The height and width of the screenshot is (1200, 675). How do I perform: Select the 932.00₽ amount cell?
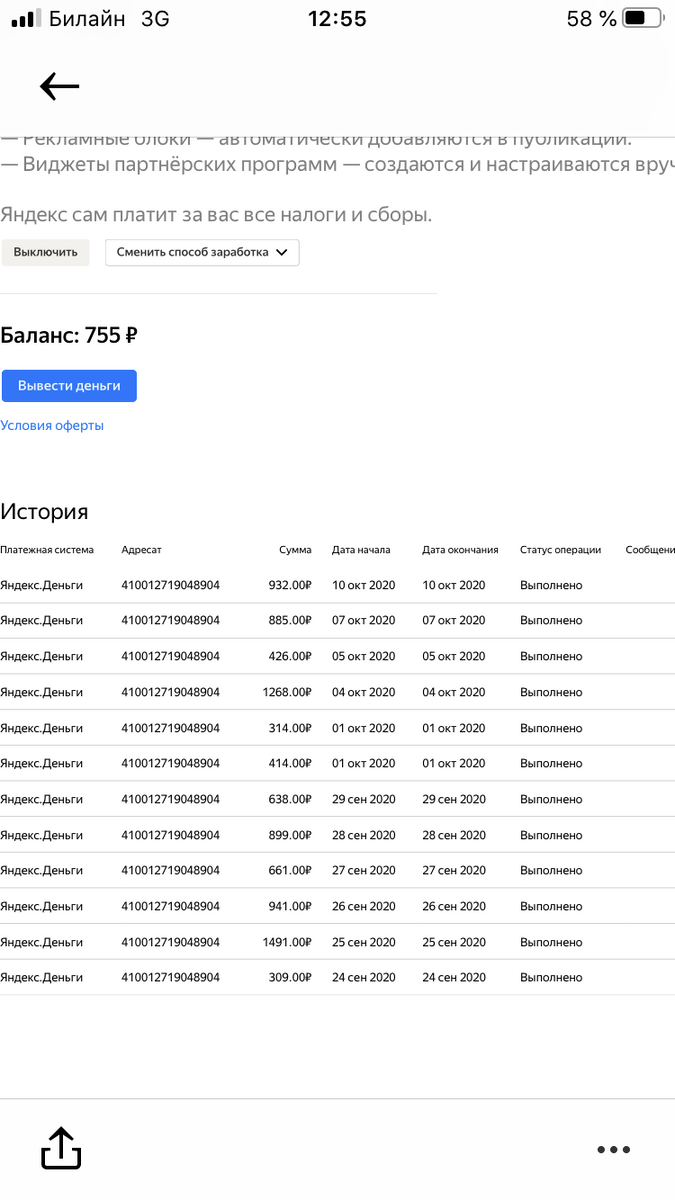(290, 585)
